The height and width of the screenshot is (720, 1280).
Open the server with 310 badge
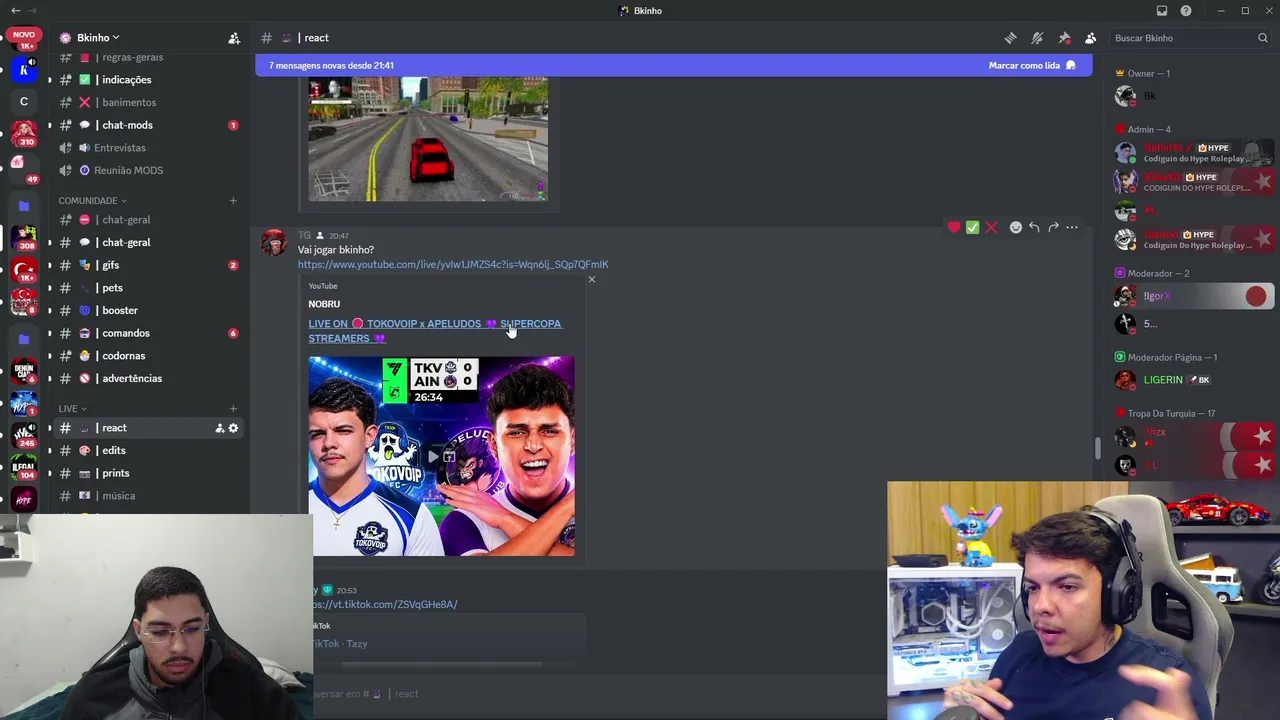pyautogui.click(x=23, y=132)
